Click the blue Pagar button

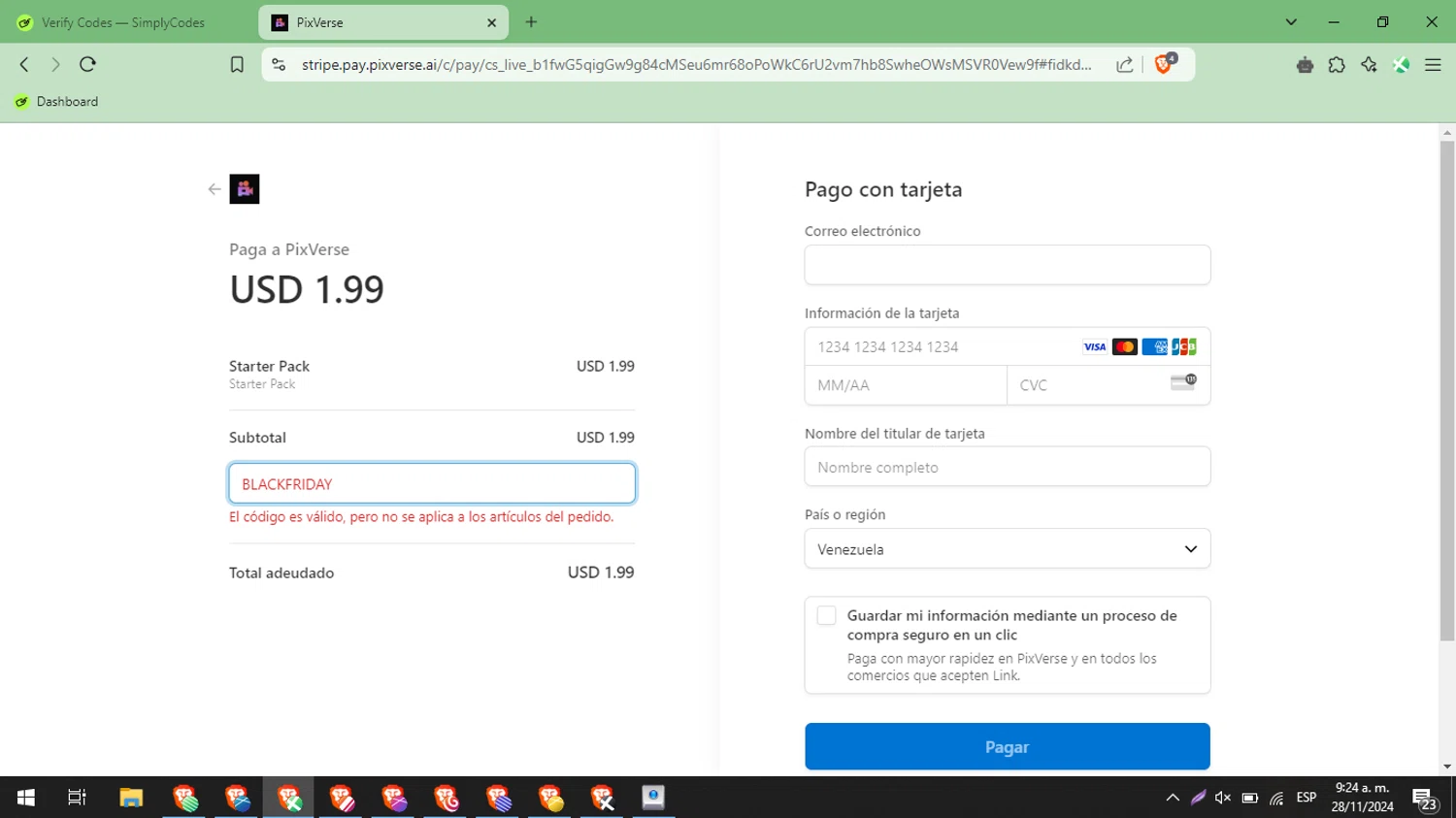click(x=1007, y=746)
